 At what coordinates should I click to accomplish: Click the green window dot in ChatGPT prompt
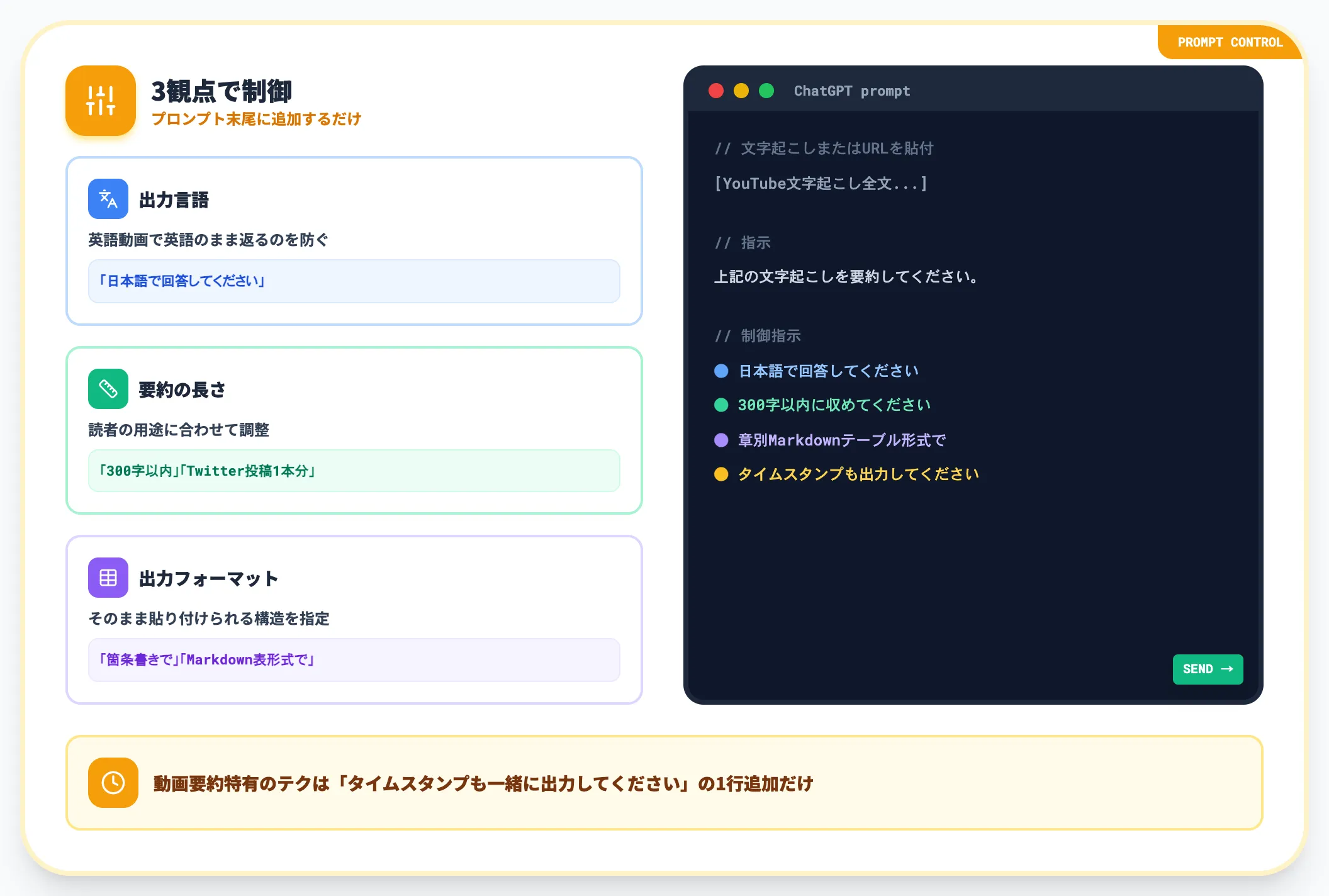pos(766,91)
